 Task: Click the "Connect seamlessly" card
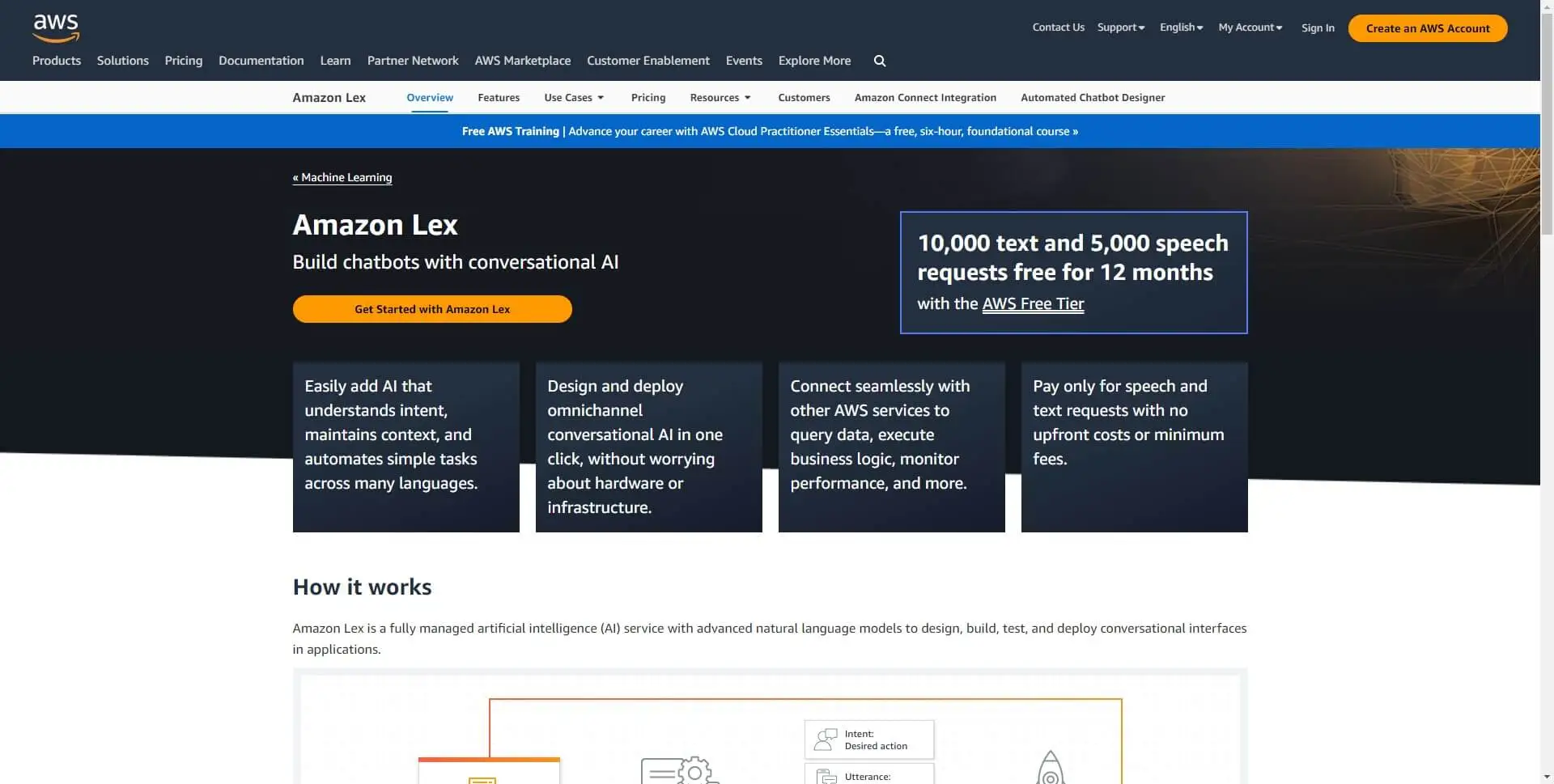(892, 447)
